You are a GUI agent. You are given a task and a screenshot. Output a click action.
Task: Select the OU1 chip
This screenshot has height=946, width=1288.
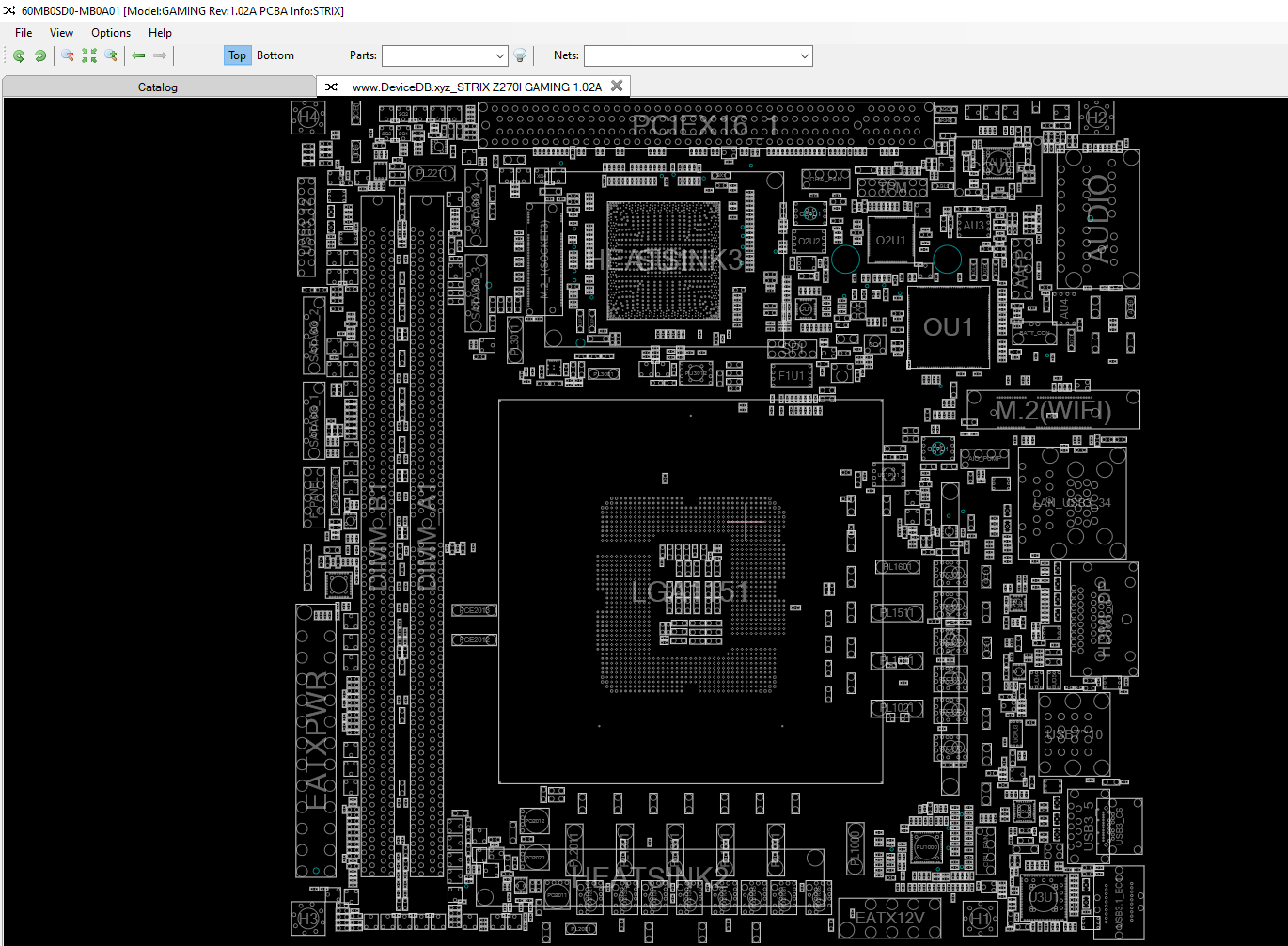click(948, 327)
